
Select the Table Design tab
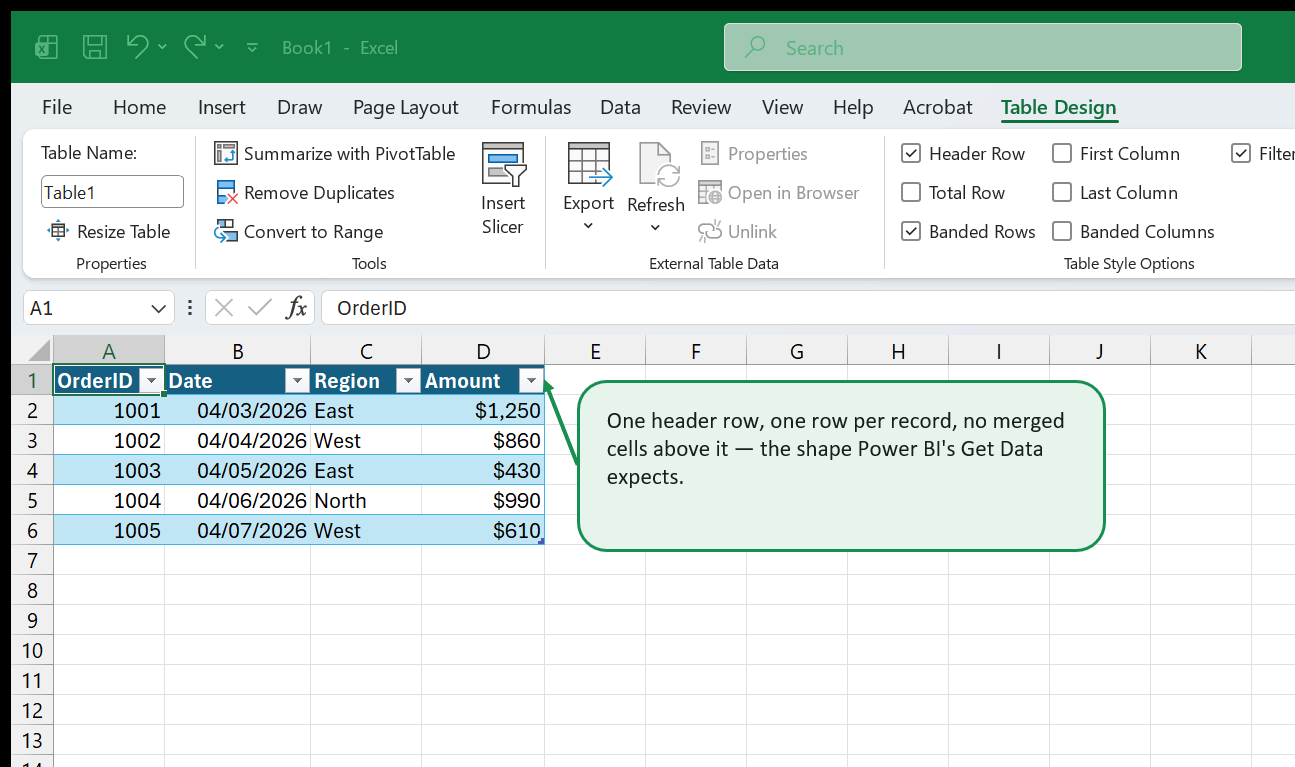1059,107
